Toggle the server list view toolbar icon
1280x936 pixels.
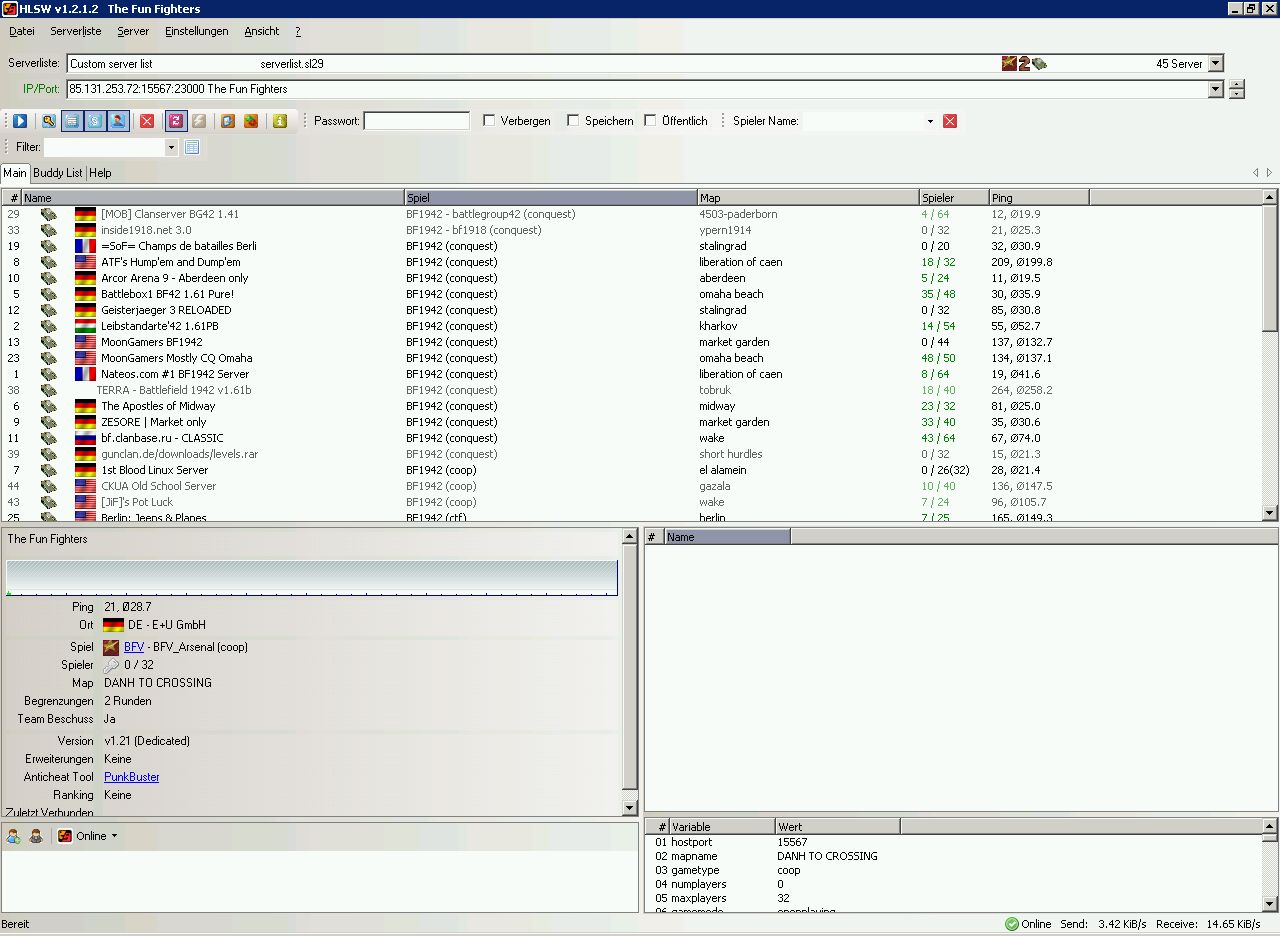pos(72,121)
